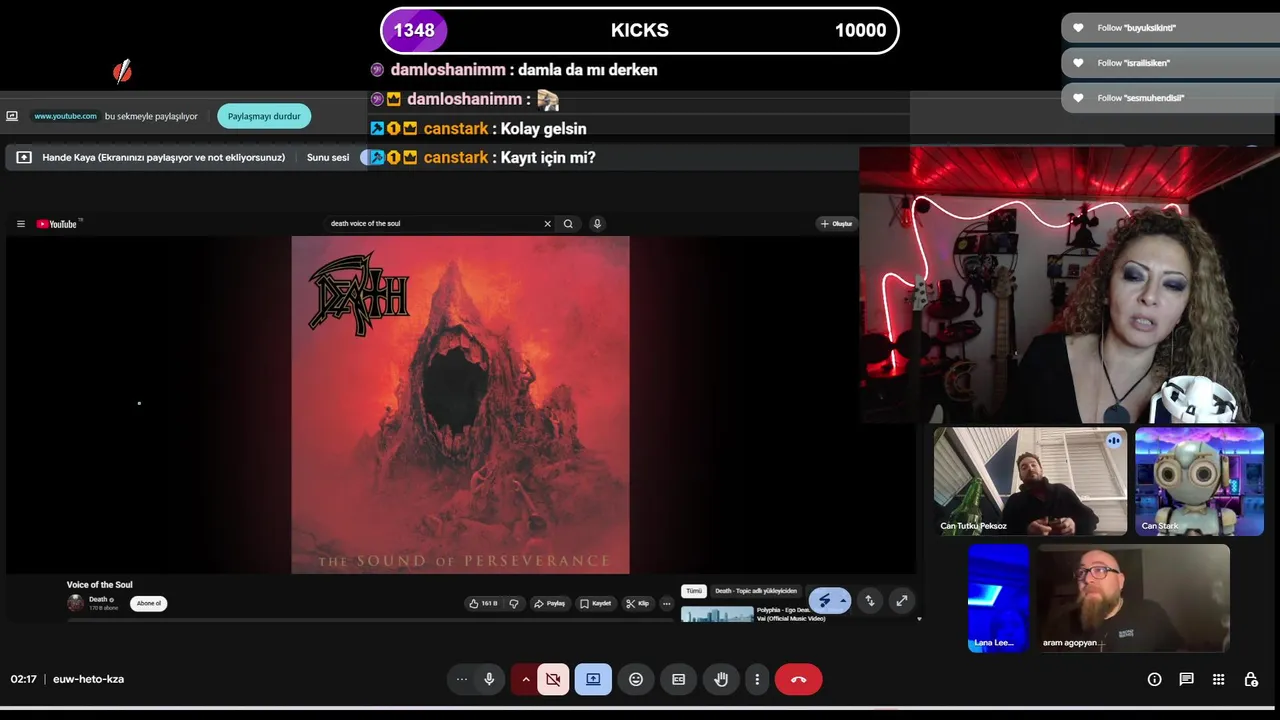Open the Polyphia - Ego Death video thumbnail
The image size is (1280, 720).
[717, 614]
